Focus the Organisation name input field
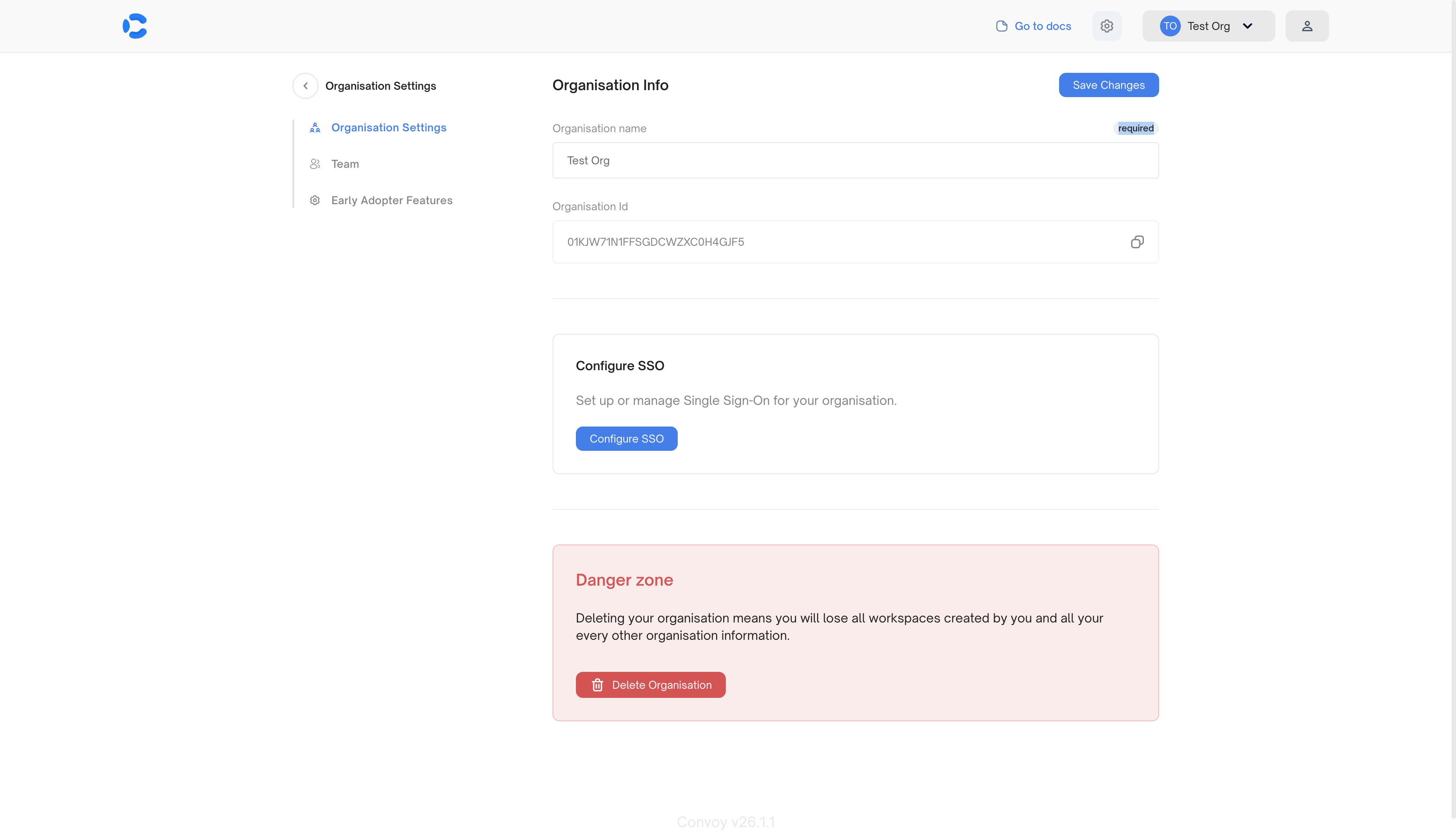Viewport: 1456px width, 834px height. 855,160
